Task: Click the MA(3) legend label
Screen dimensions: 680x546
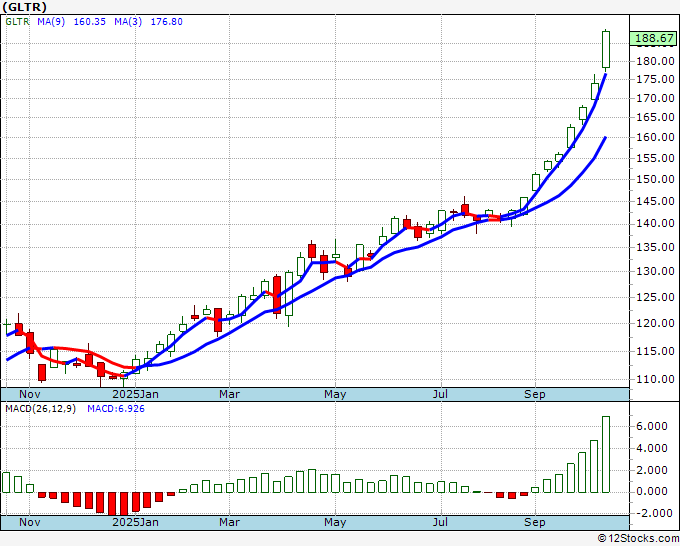Action: click(x=128, y=22)
